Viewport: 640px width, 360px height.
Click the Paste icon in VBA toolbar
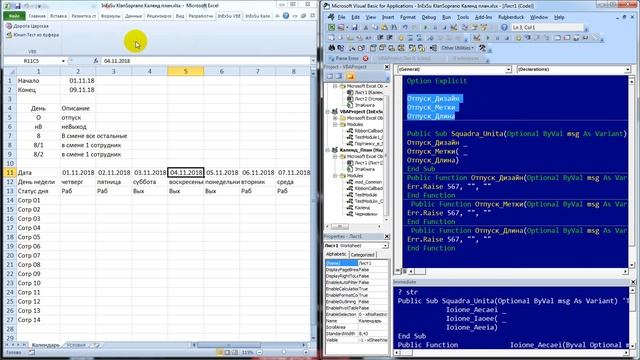click(384, 27)
